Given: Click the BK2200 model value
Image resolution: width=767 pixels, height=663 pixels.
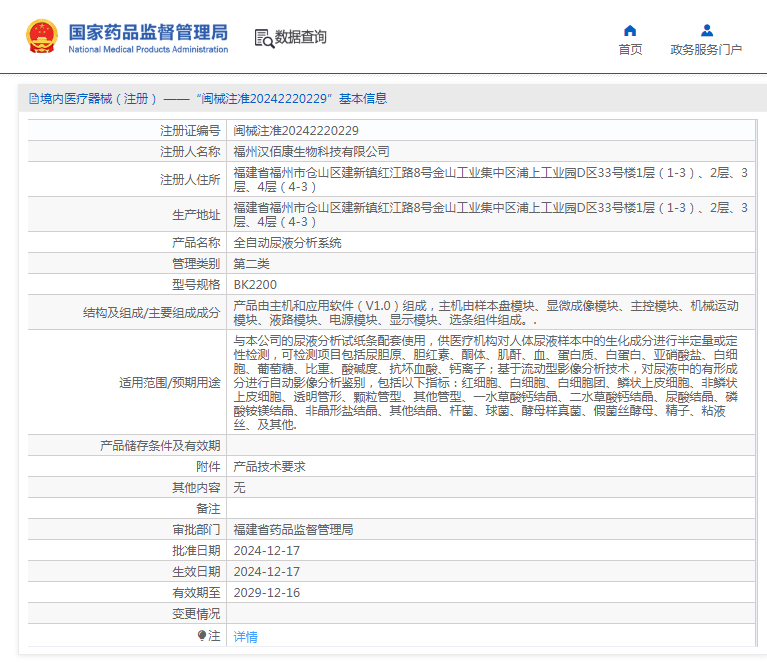Looking at the screenshot, I should 255,285.
